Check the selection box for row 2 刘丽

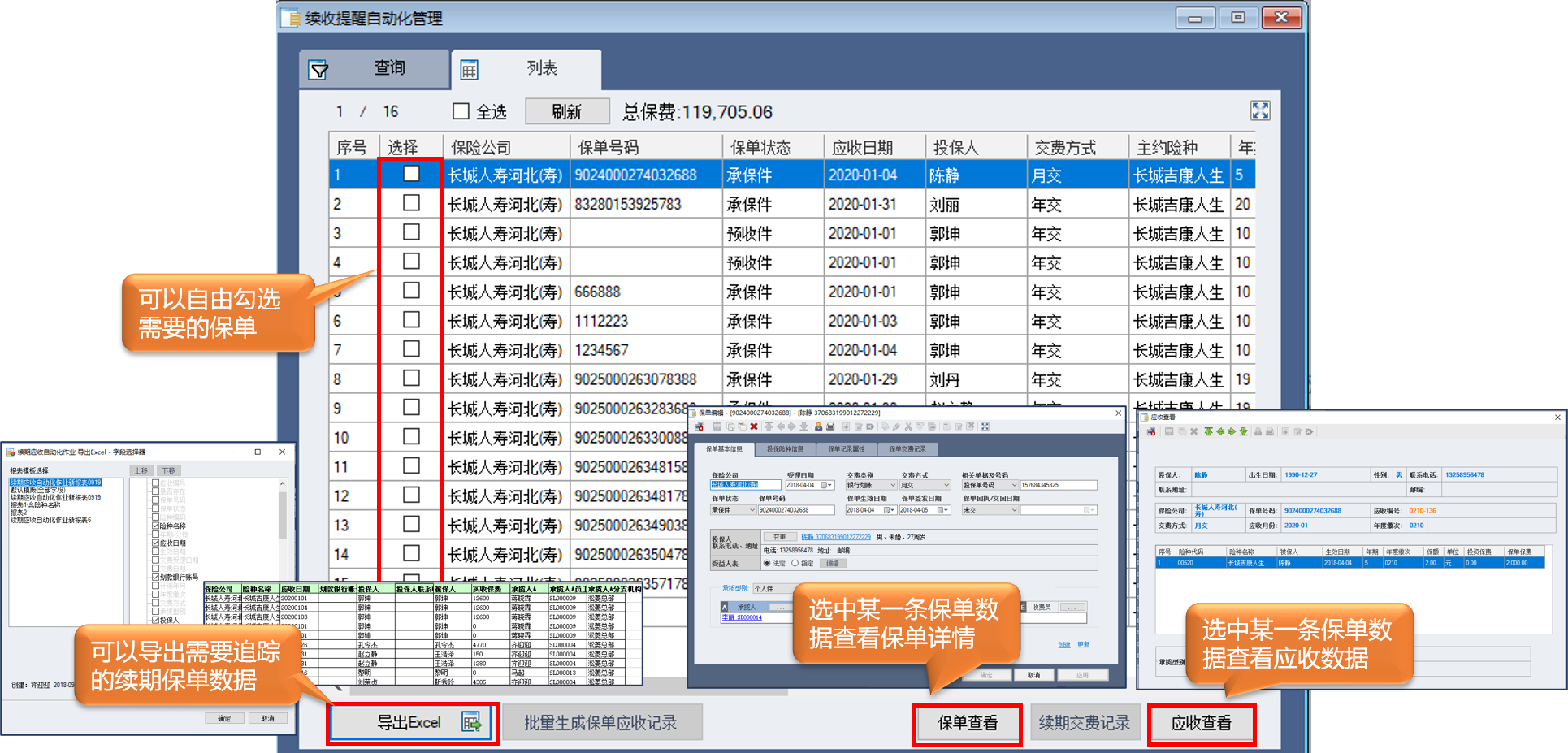click(x=411, y=203)
